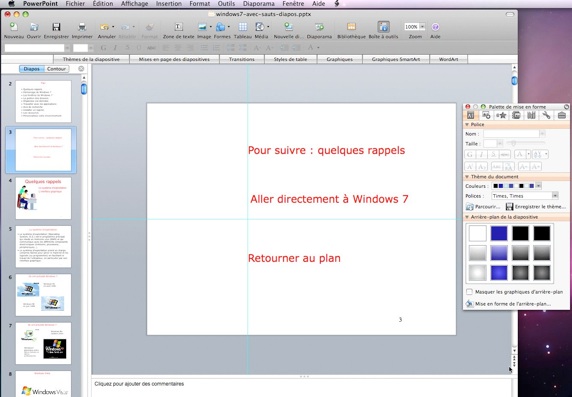
Task: Open the Polices Times dropdown
Action: pos(555,196)
